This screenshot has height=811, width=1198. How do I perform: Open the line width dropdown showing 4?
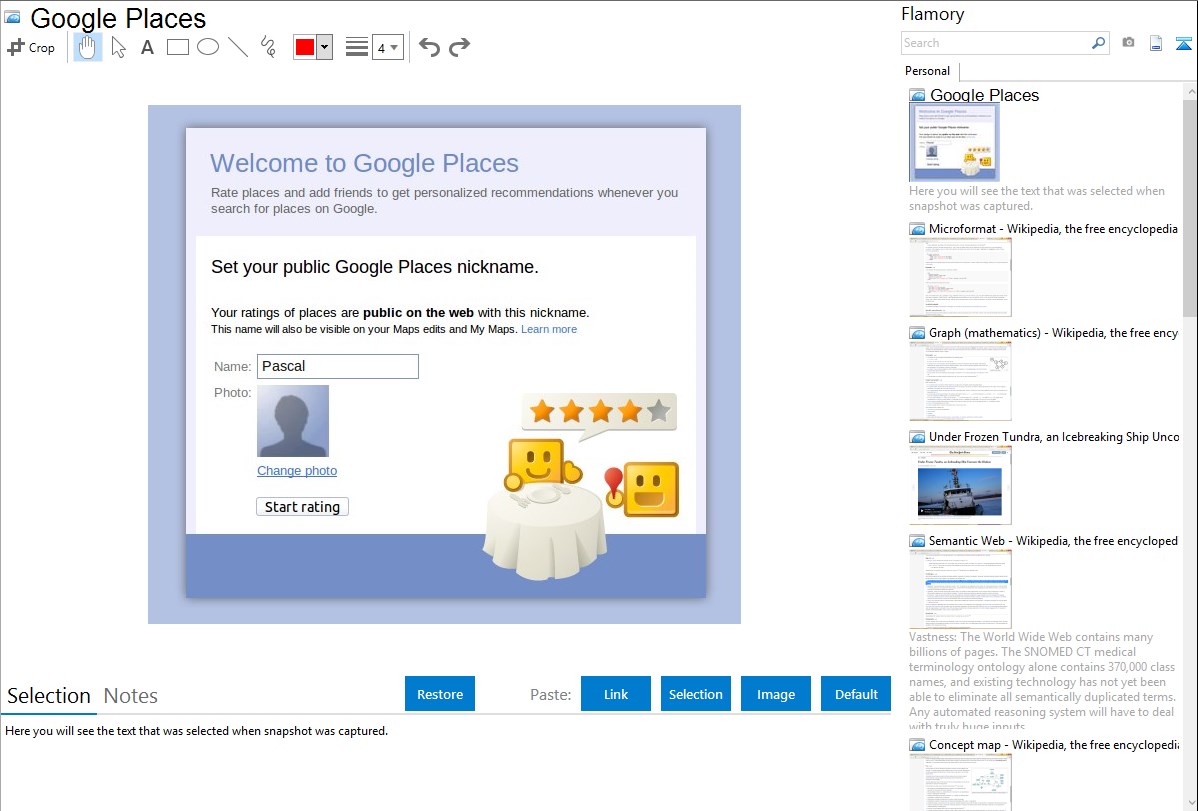(x=388, y=47)
